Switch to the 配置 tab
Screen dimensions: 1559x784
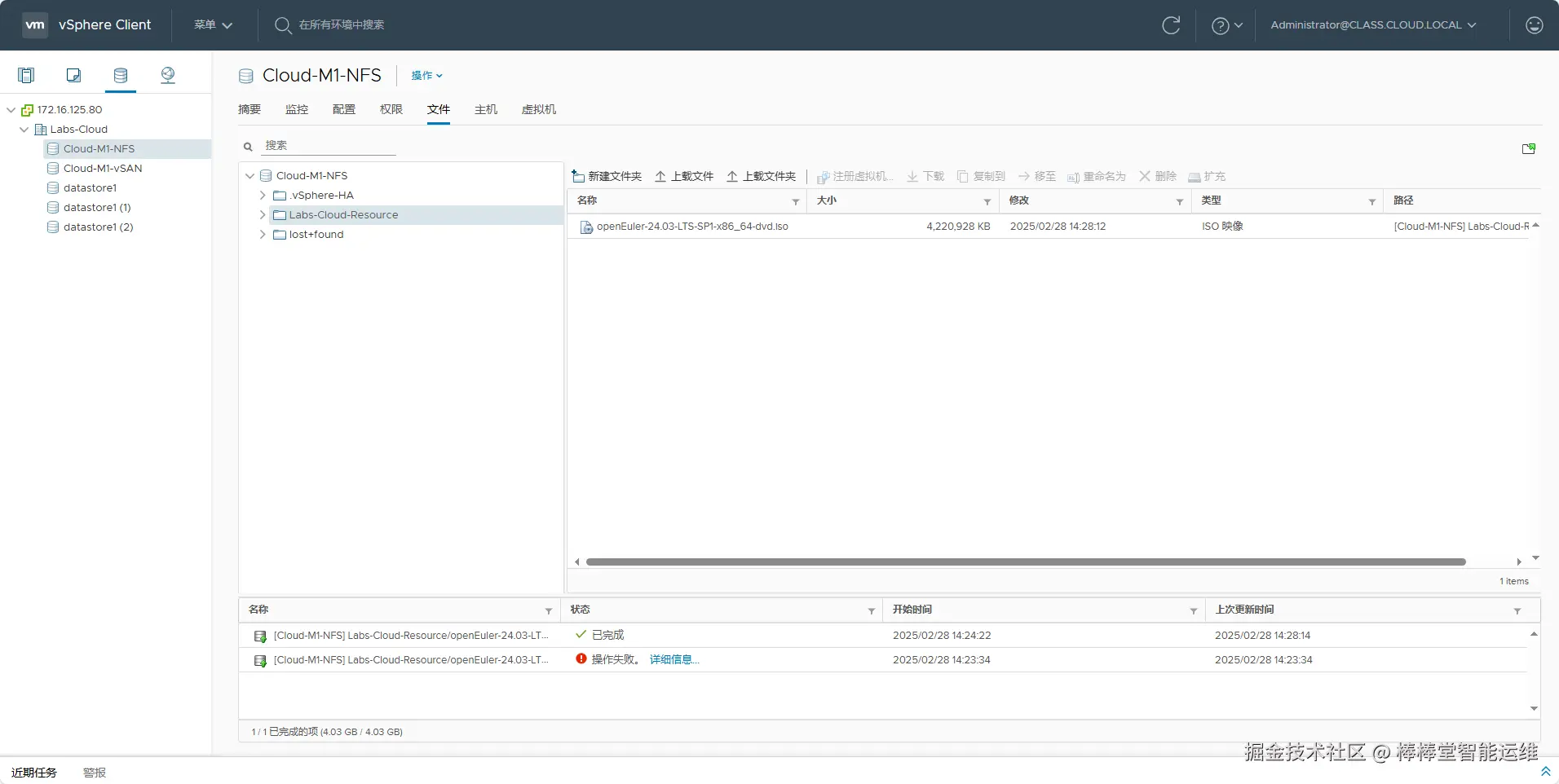[x=344, y=109]
